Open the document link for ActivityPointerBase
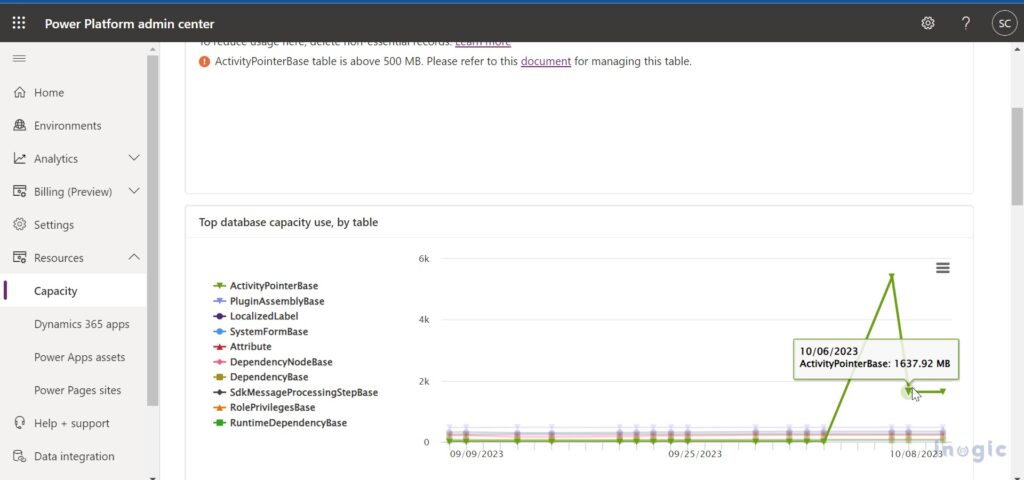Viewport: 1024px width, 480px height. [545, 61]
